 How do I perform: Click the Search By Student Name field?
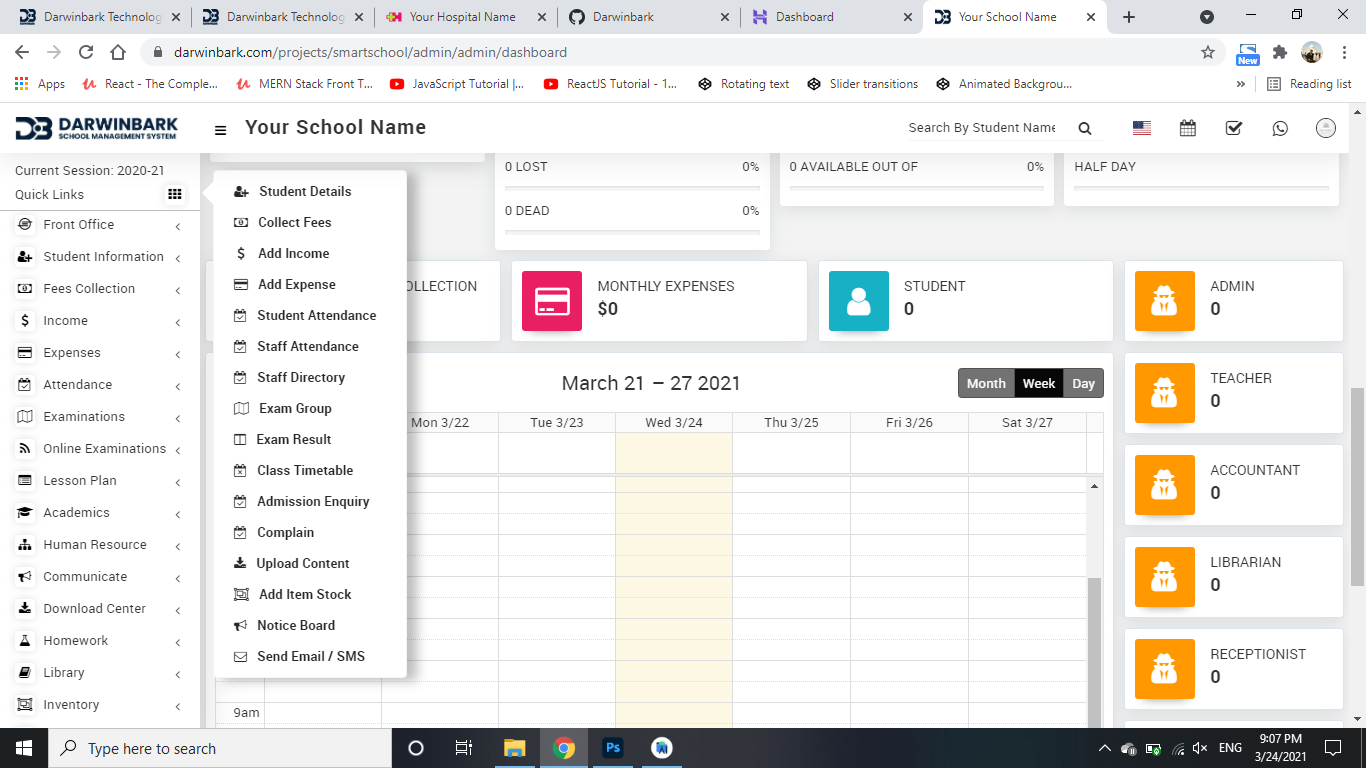tap(981, 128)
